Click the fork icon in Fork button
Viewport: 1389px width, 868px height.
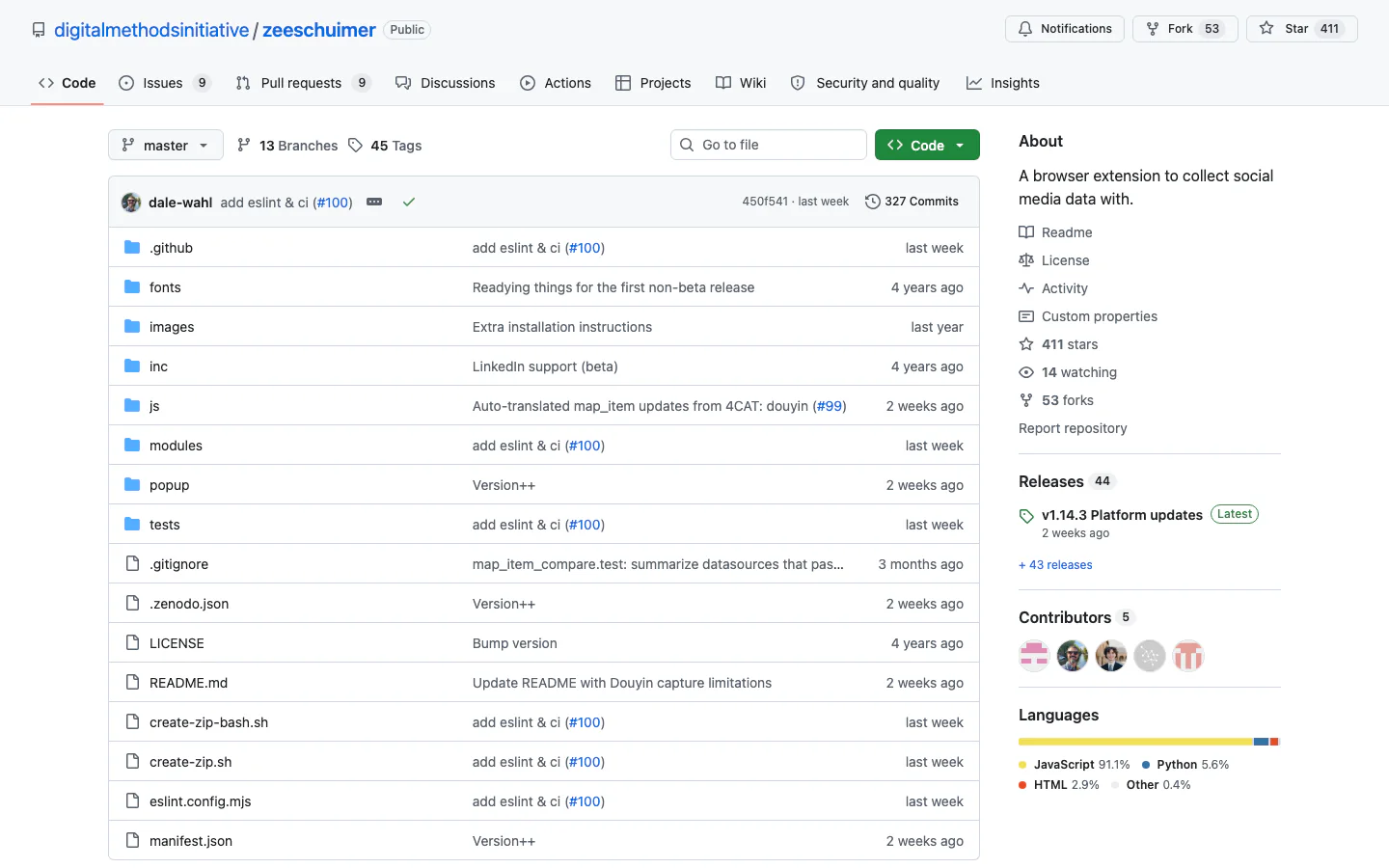(x=1153, y=29)
